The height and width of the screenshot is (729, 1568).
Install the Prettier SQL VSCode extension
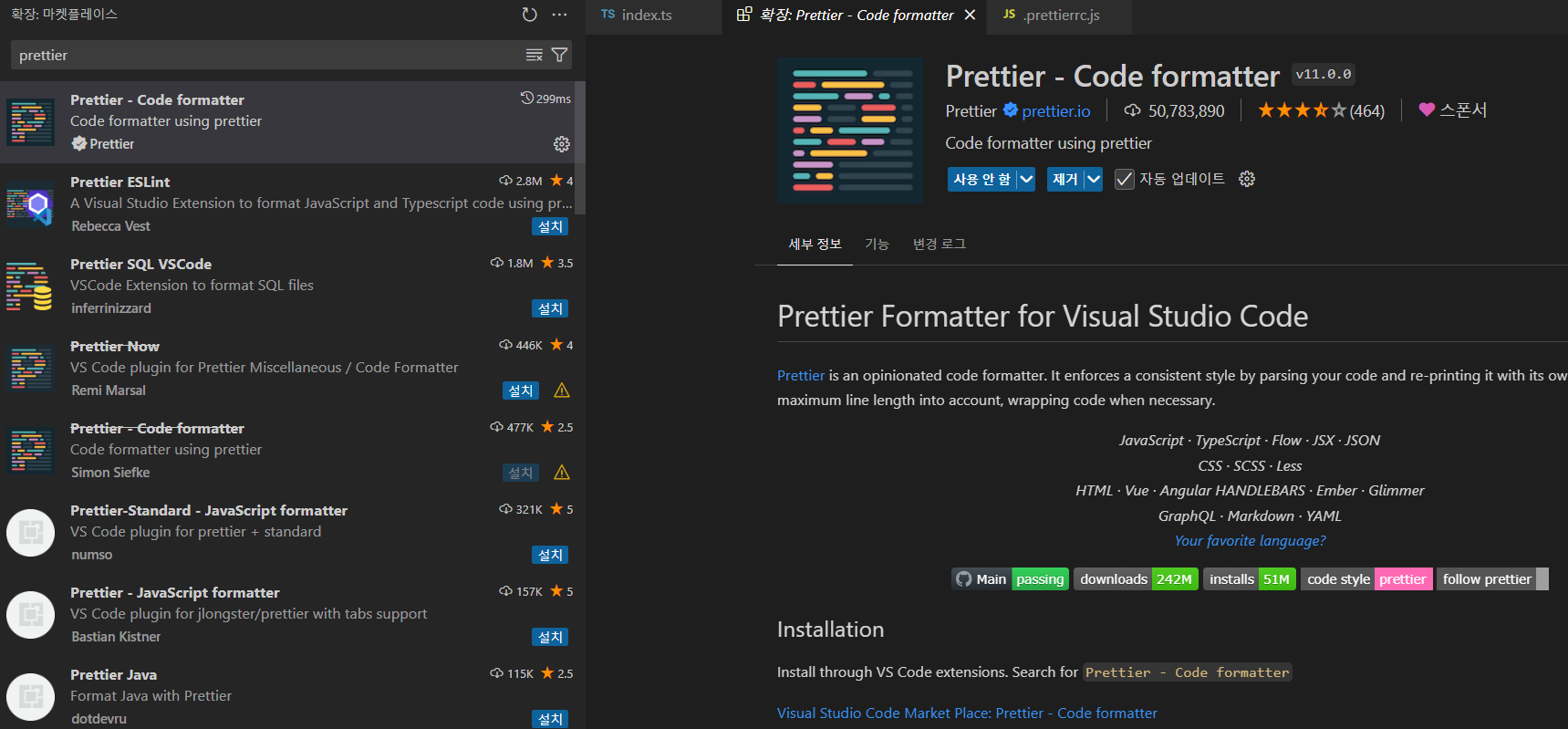click(x=550, y=308)
